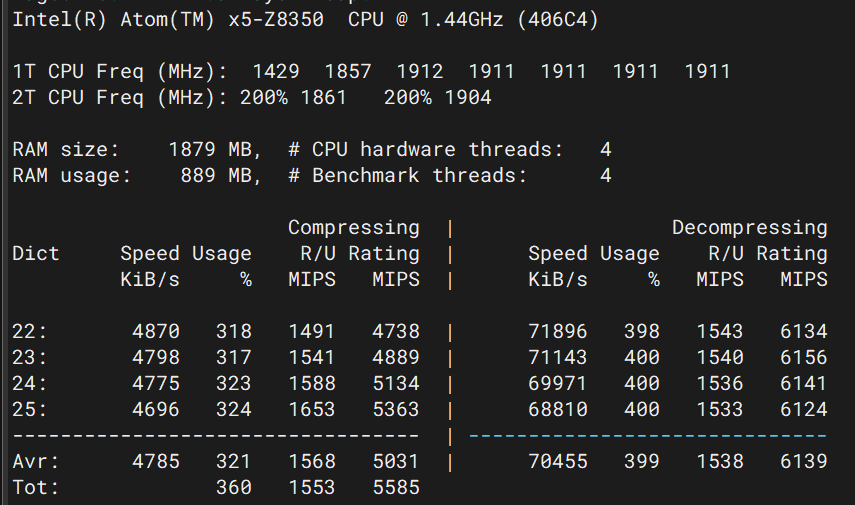Click the 71896 decompressing speed value
This screenshot has width=855, height=505.
tap(557, 331)
